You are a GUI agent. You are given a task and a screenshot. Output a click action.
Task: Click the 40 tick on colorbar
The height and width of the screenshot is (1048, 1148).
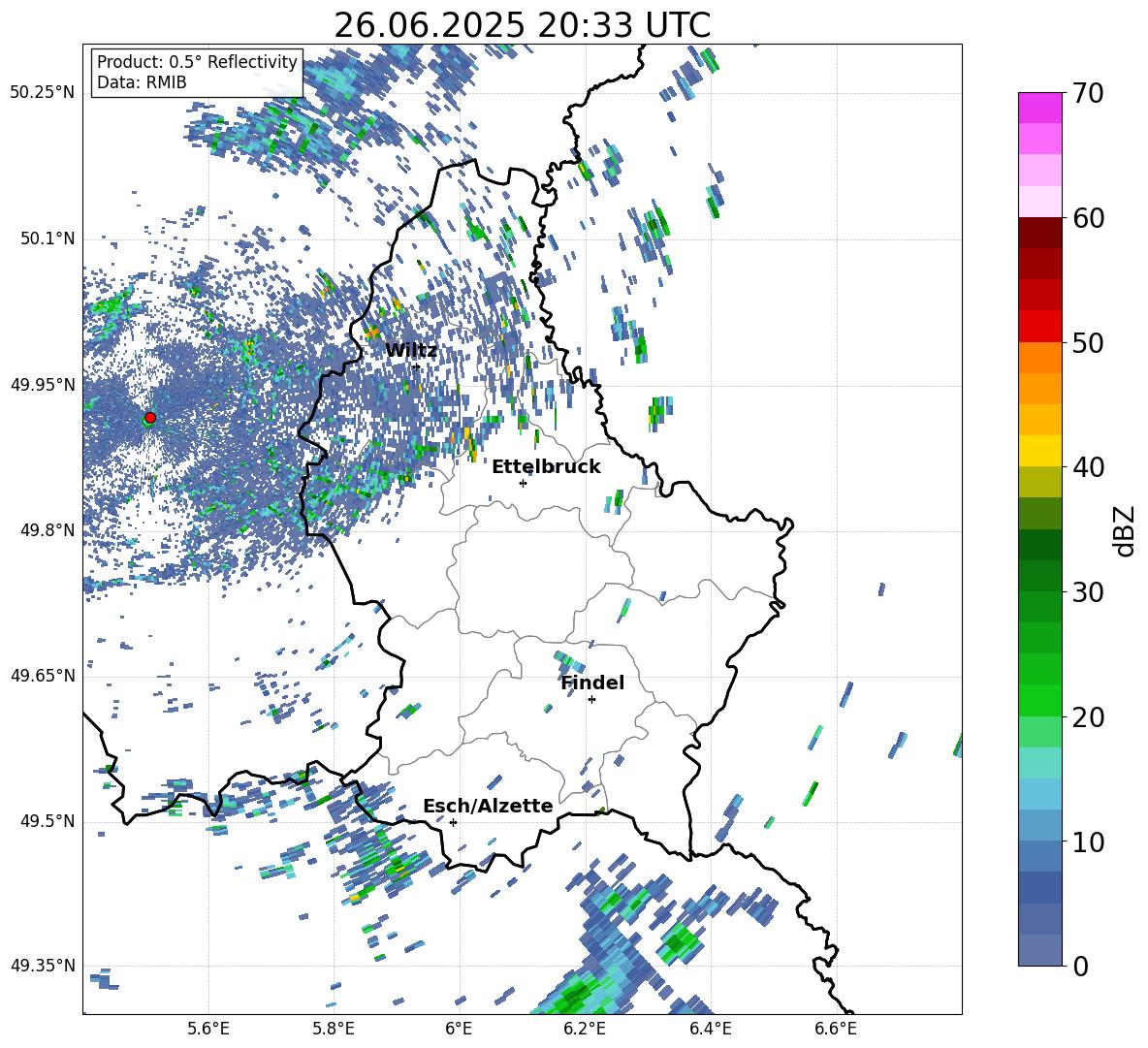point(1088,467)
